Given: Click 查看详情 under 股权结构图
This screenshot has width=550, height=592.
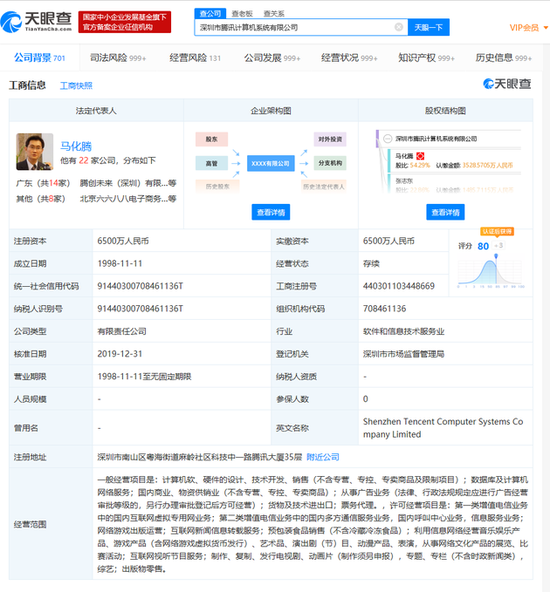Looking at the screenshot, I should (x=445, y=212).
